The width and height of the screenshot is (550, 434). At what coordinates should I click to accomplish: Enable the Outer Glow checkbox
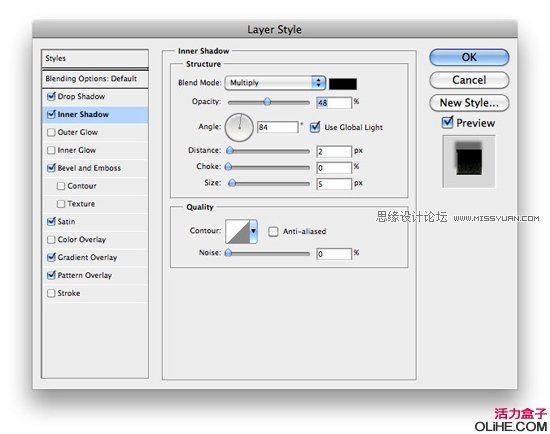pyautogui.click(x=51, y=132)
